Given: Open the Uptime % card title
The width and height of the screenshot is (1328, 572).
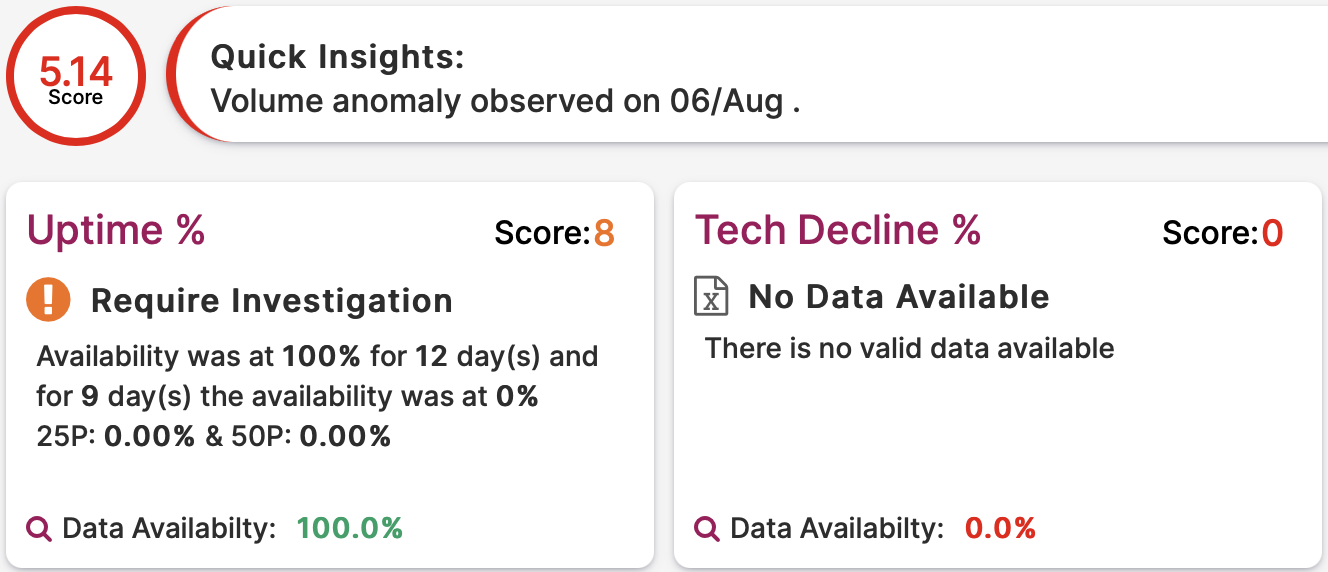Looking at the screenshot, I should click(x=116, y=230).
